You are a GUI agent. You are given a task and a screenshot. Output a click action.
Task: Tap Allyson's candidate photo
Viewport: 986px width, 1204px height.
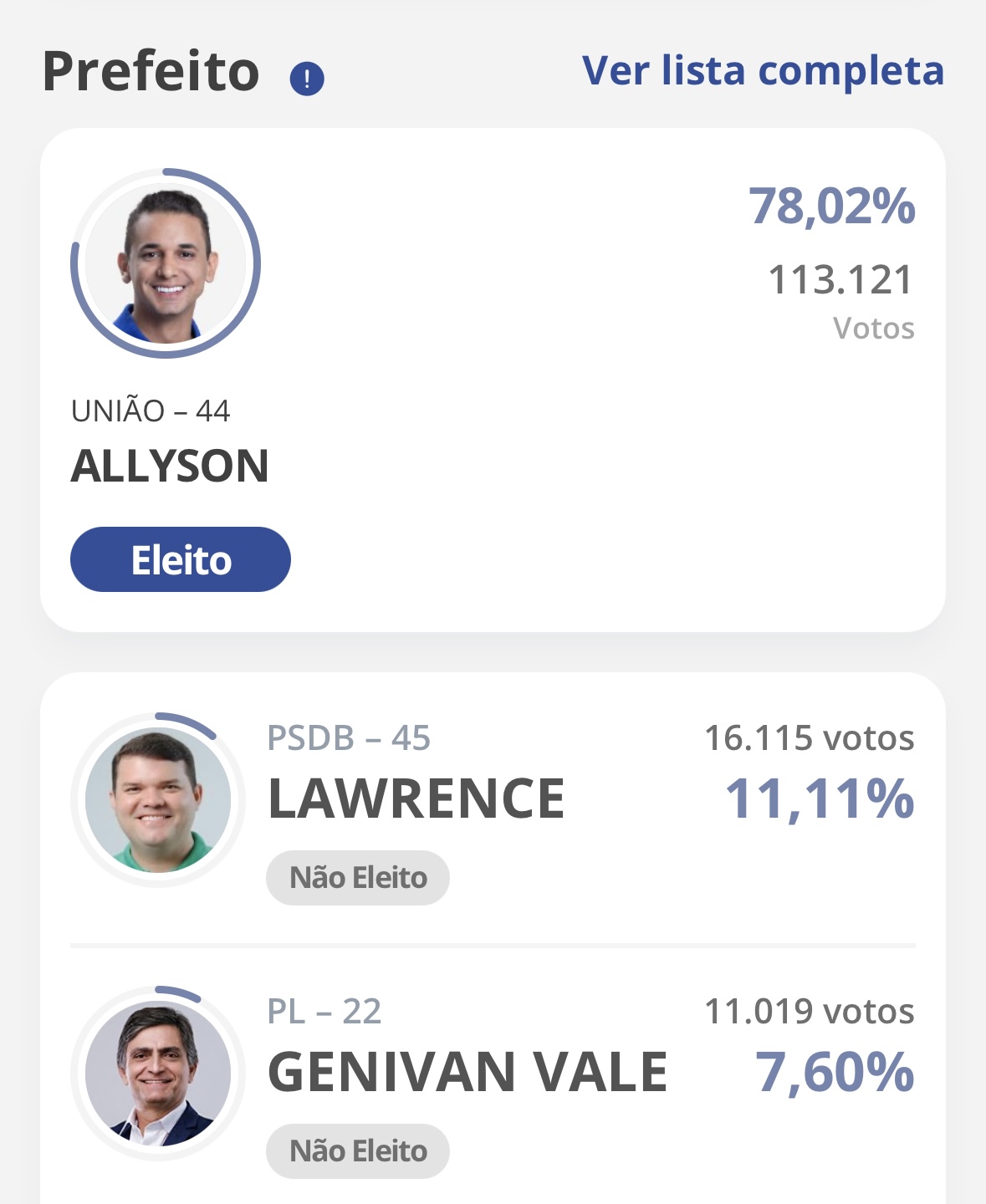point(166,263)
